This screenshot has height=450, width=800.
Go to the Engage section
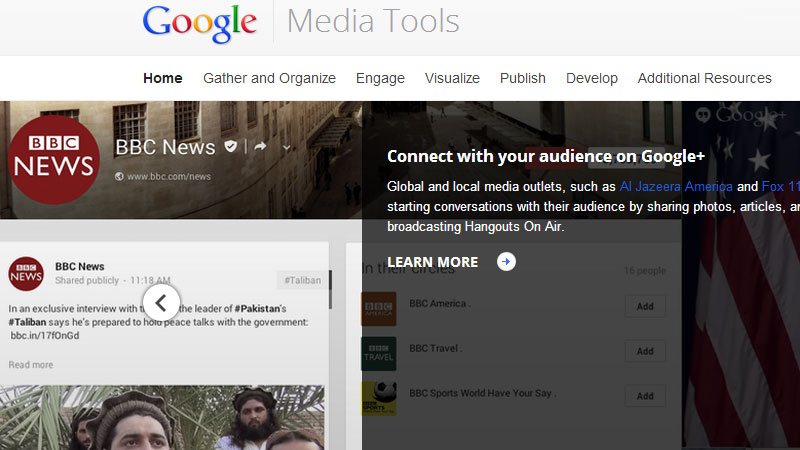pos(380,78)
